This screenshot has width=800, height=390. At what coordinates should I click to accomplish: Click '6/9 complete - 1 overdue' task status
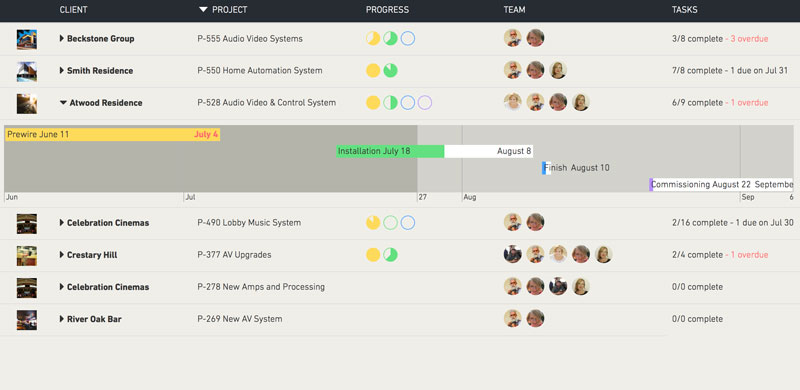(720, 103)
